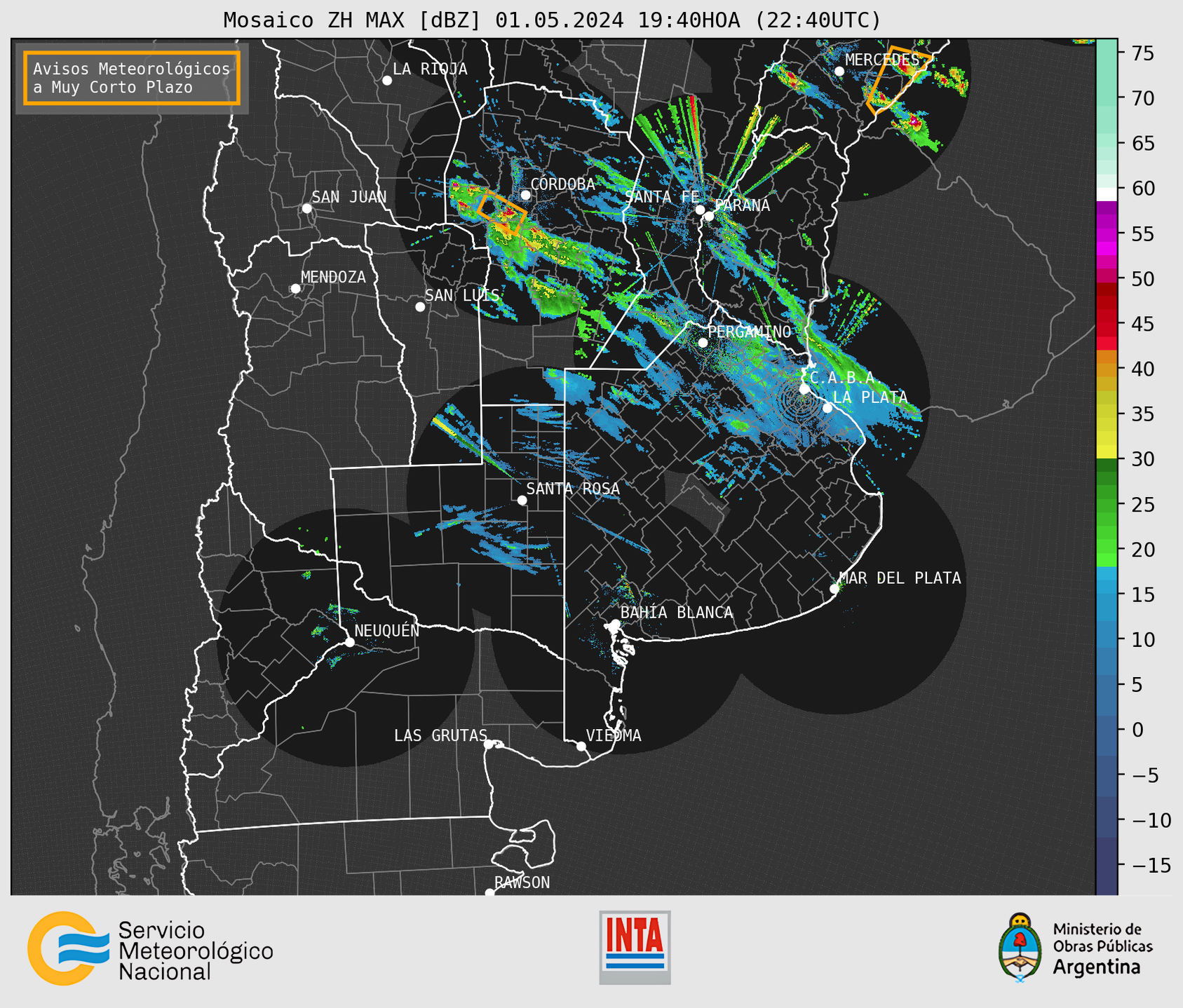Click the white city dot for Las Grutas
Screen dimensions: 1183x1008
489,744
